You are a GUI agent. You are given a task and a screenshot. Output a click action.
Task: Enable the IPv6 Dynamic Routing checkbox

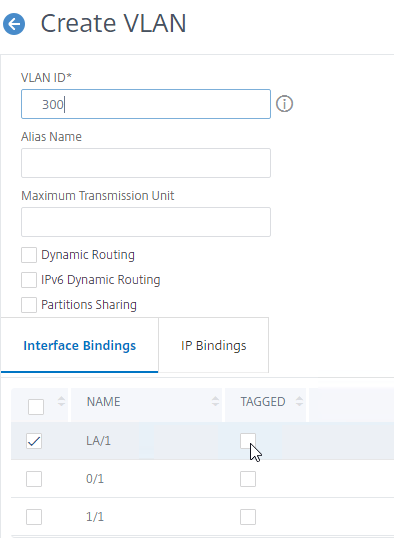(29, 280)
